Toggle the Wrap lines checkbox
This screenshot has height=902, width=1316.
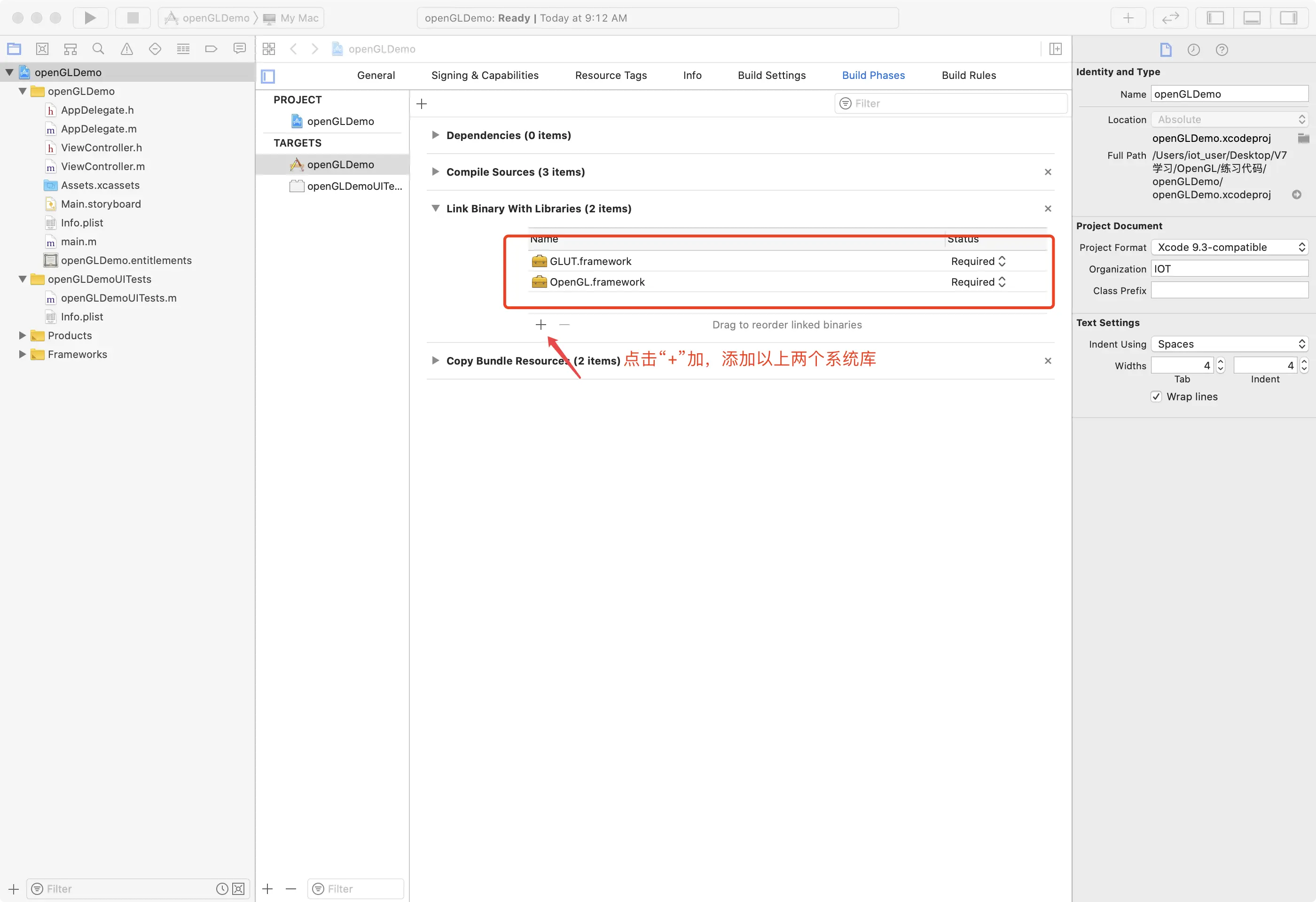1156,397
